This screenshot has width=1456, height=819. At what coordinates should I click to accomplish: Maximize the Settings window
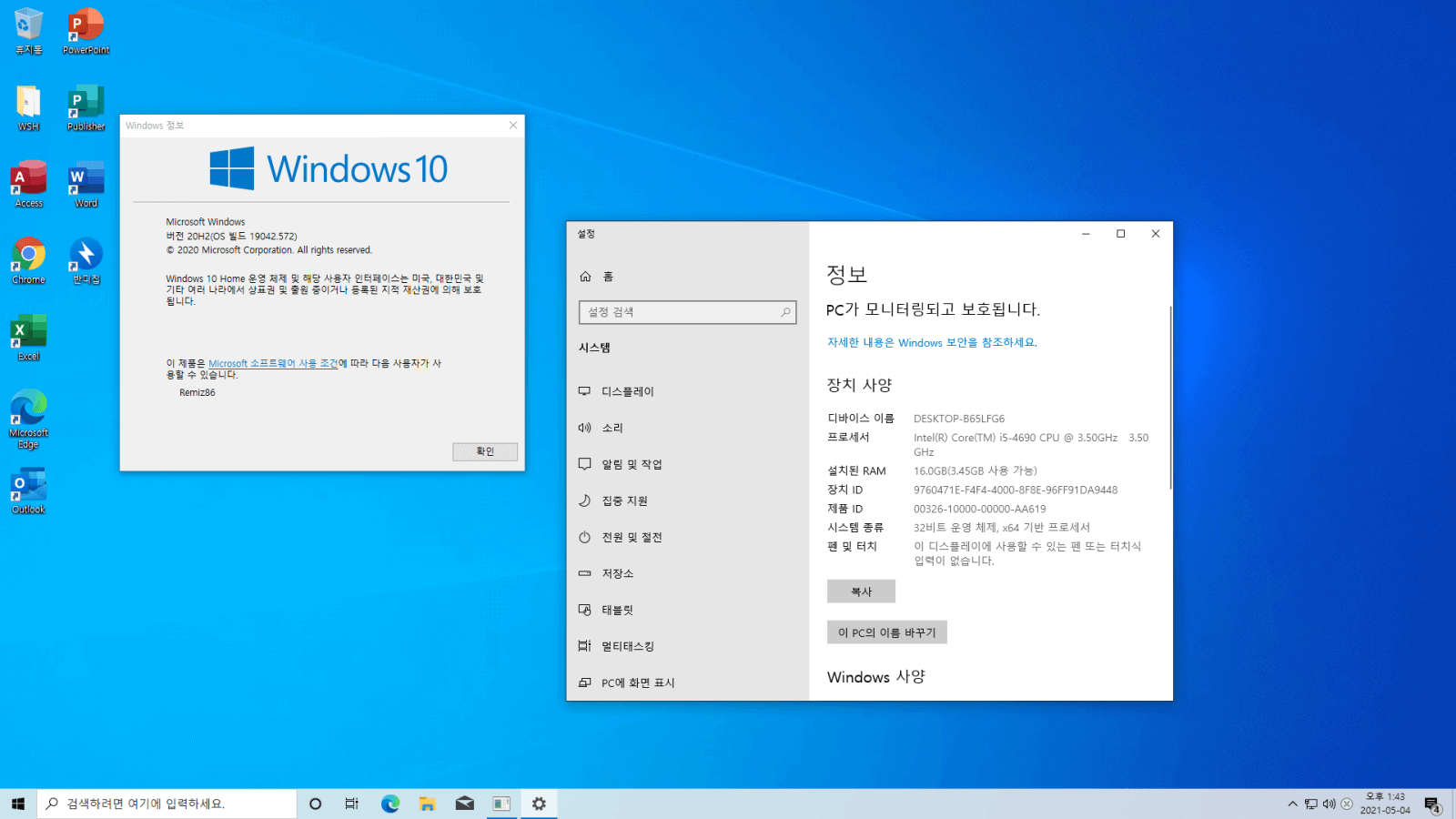[1120, 234]
